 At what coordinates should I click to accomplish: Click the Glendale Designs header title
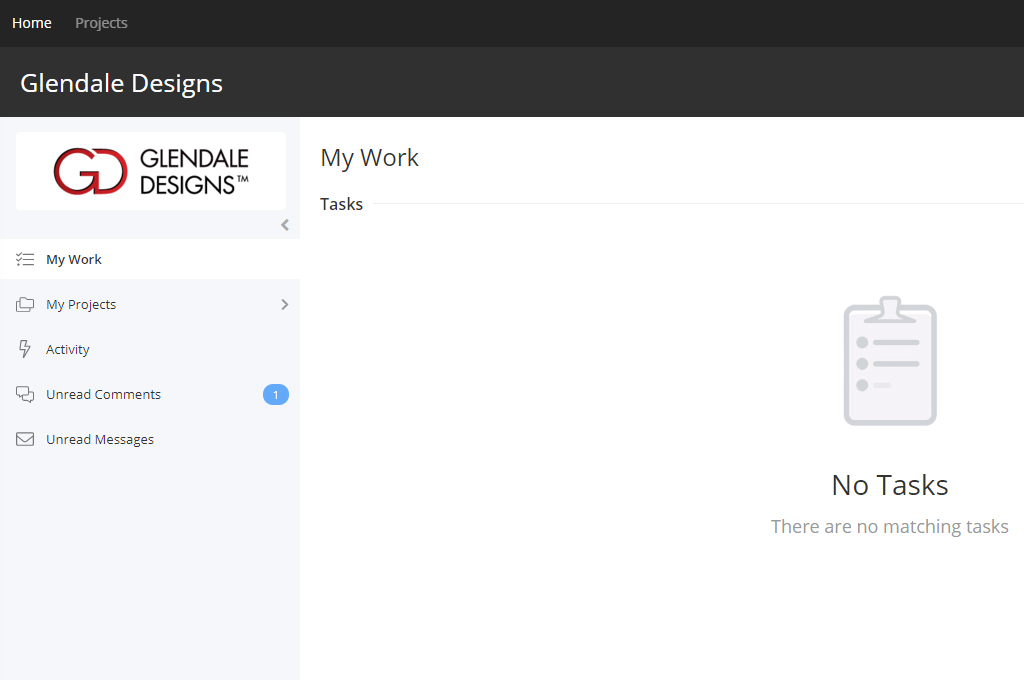coord(121,83)
